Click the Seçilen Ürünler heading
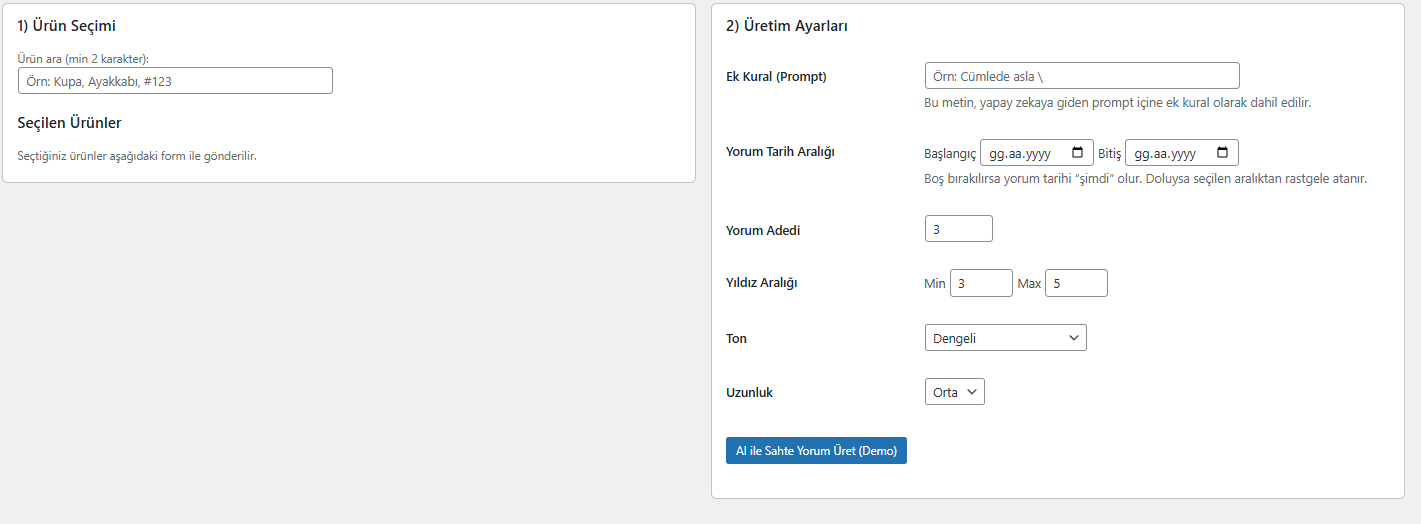This screenshot has width=1421, height=524. (x=70, y=123)
